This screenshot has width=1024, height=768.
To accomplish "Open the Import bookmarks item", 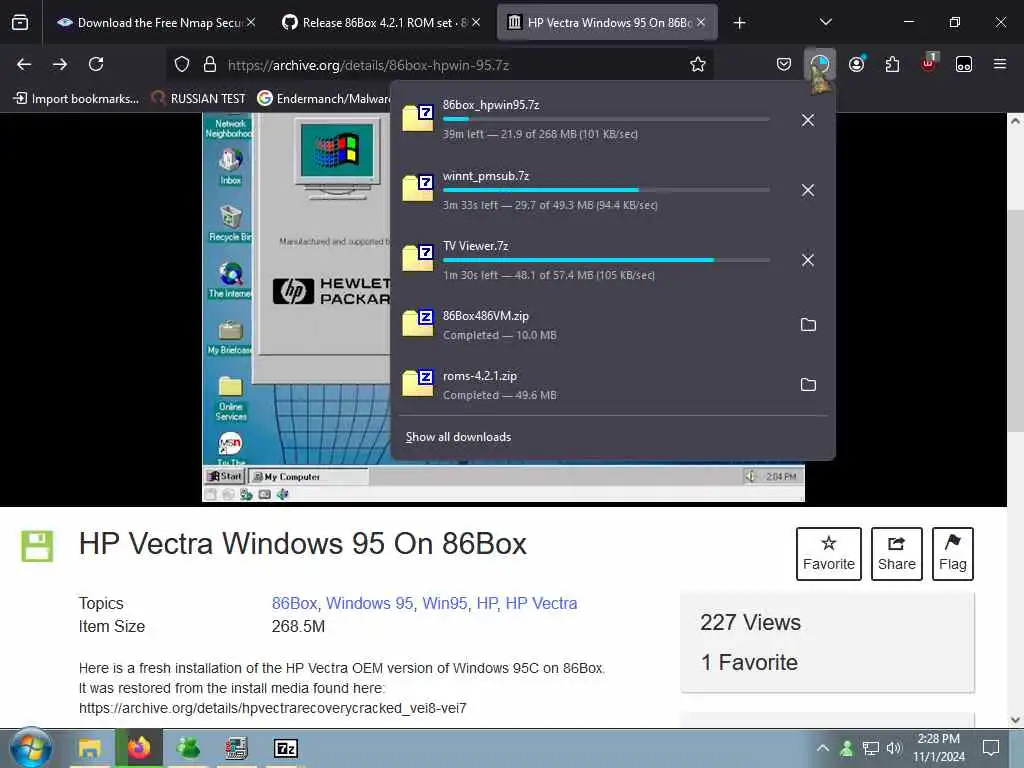I will [76, 99].
